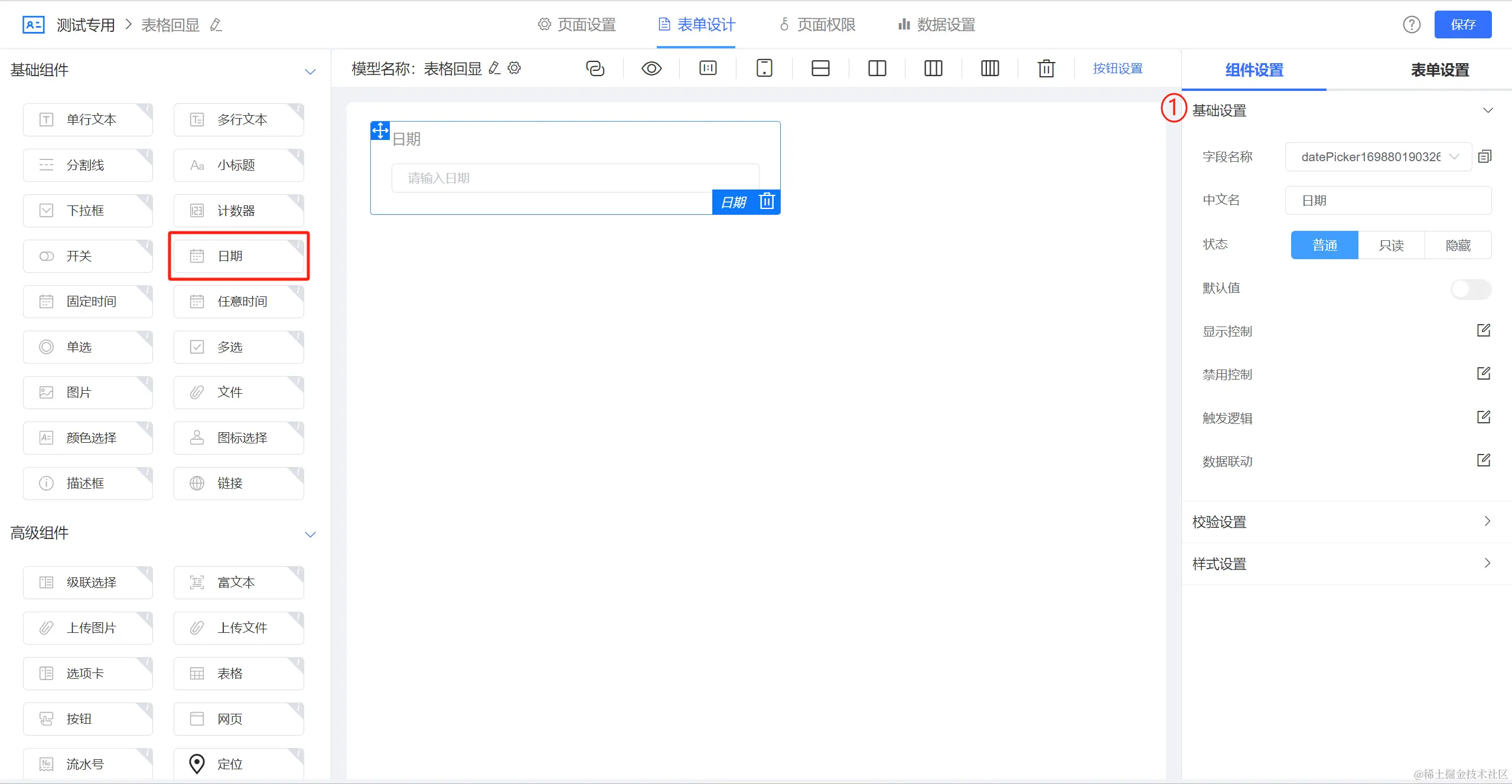Collapse the 基础组件 section

[309, 71]
